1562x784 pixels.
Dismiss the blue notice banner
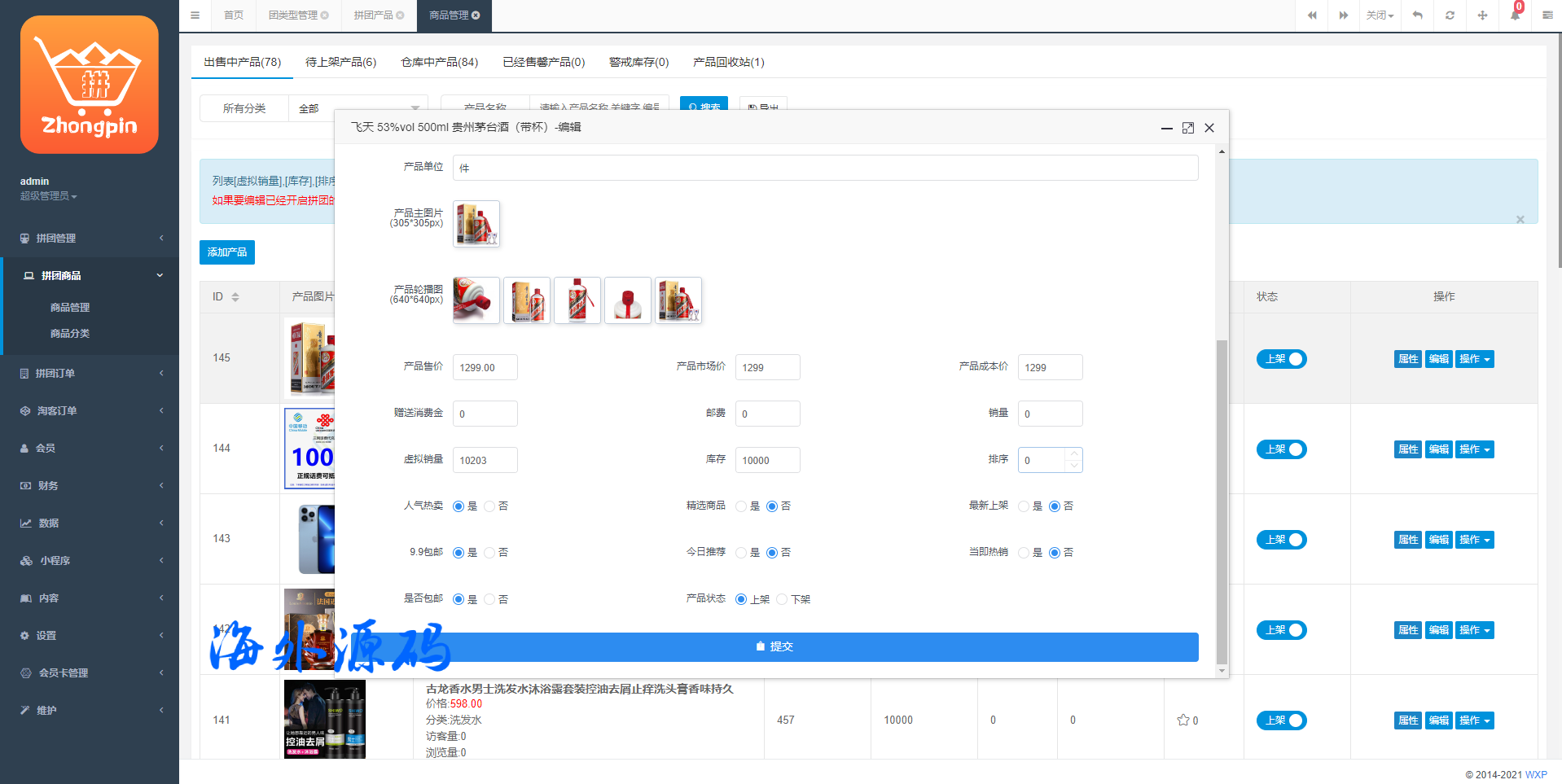1520,220
